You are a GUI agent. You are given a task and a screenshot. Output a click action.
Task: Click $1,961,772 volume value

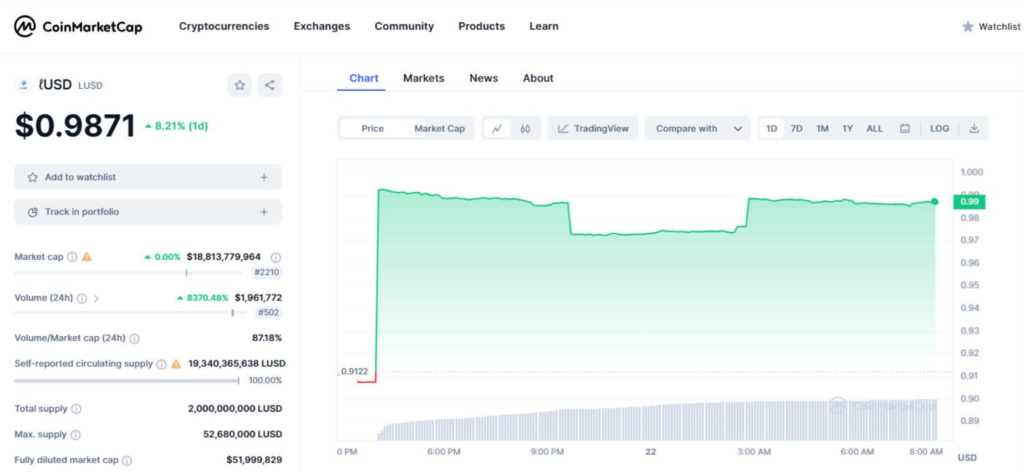[x=259, y=298]
